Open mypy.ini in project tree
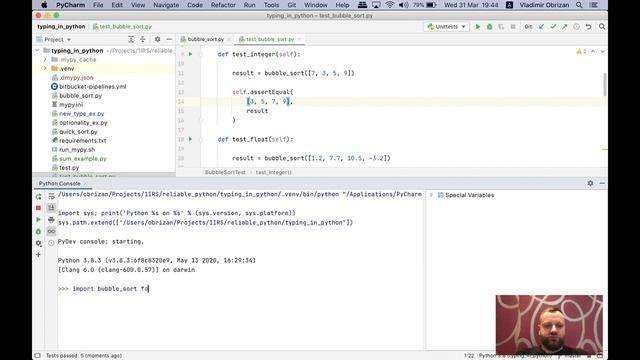This screenshot has height=360, width=640. [71, 104]
